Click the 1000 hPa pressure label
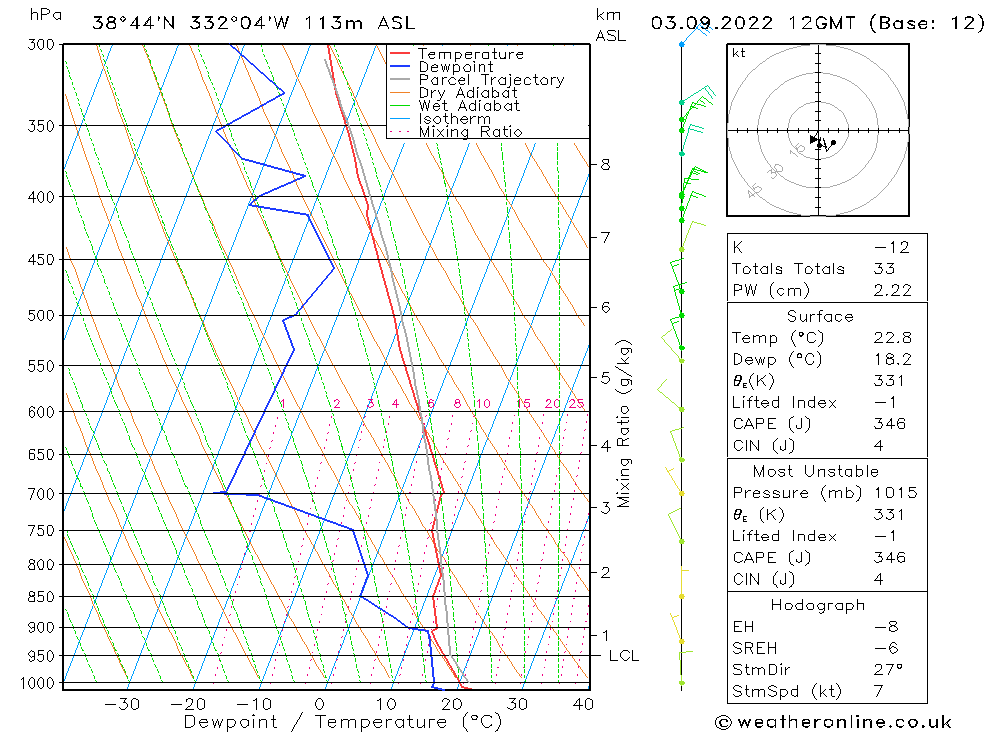This screenshot has height=733, width=1000. tap(38, 683)
